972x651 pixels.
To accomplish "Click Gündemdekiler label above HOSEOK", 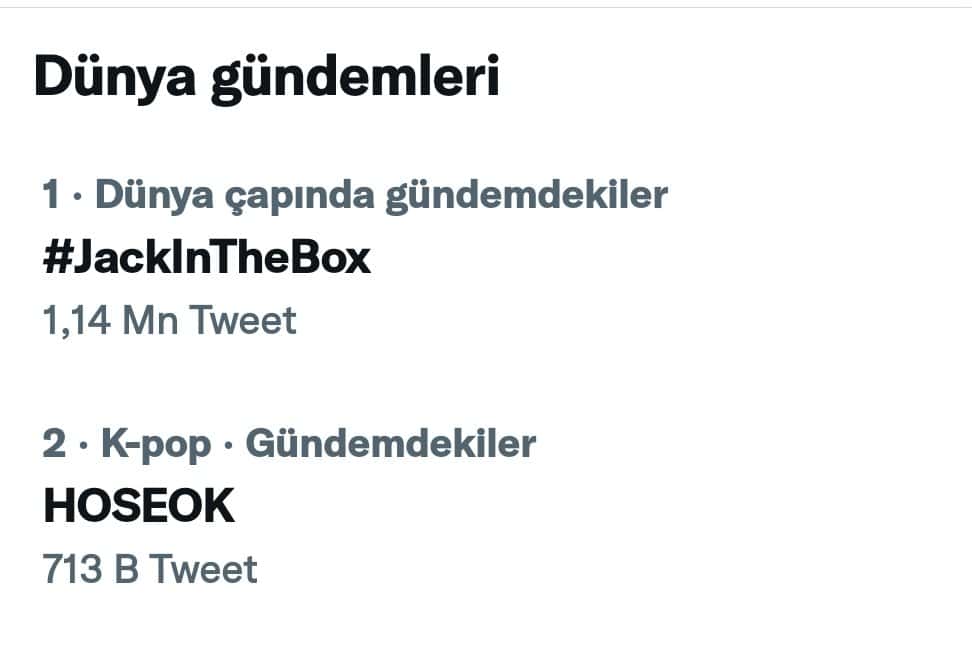I will click(390, 444).
